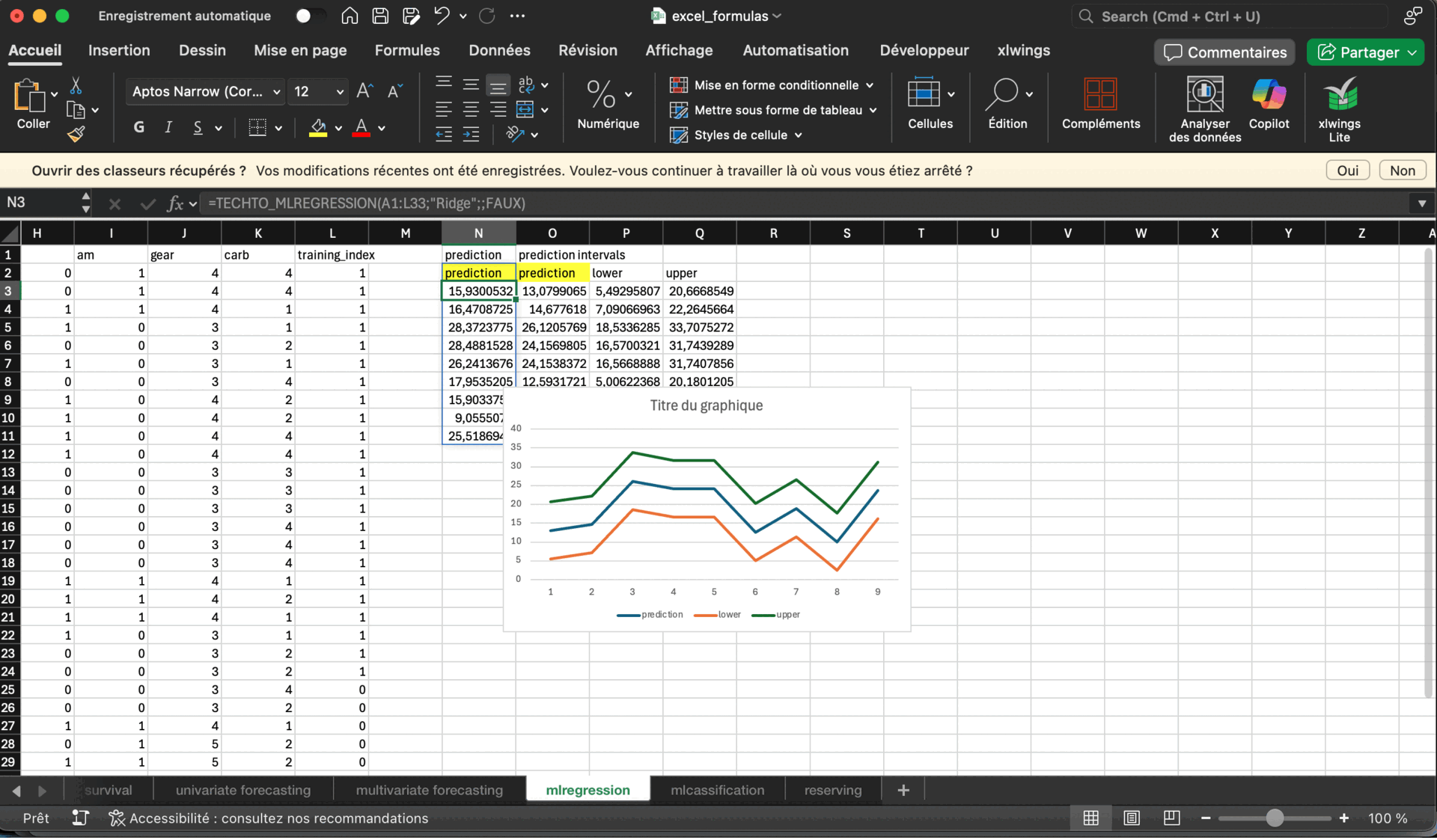Image resolution: width=1437 pixels, height=840 pixels.
Task: Switch to page layout view in status bar
Action: 1132,818
